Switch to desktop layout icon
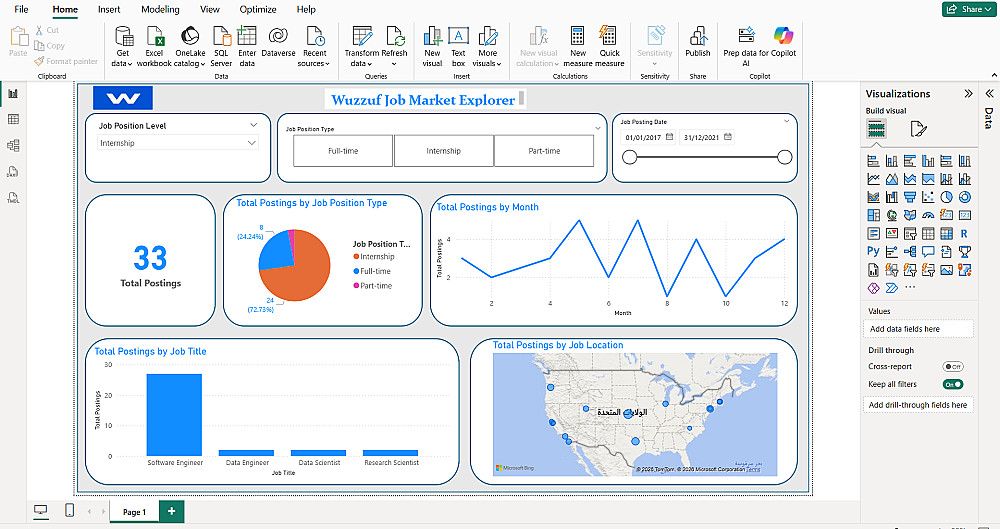 41,510
